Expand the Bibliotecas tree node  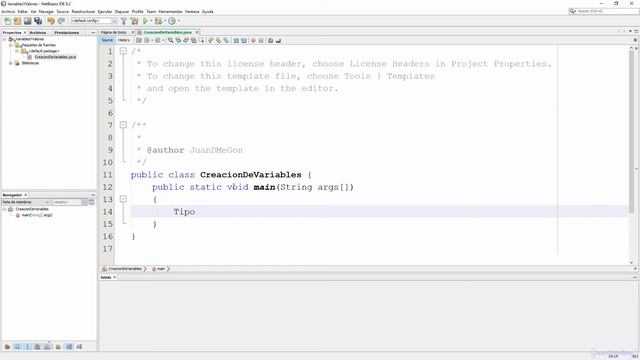11,63
